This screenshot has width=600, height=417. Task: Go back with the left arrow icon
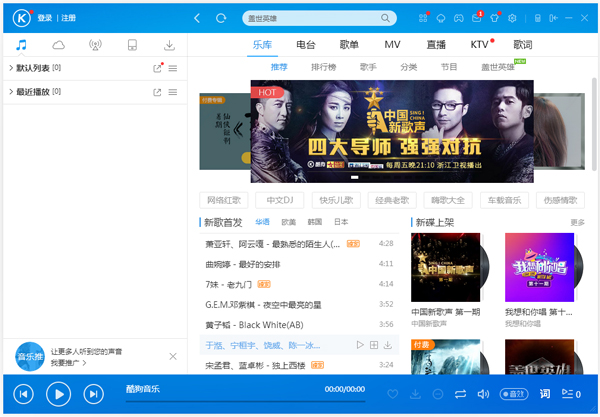point(197,18)
